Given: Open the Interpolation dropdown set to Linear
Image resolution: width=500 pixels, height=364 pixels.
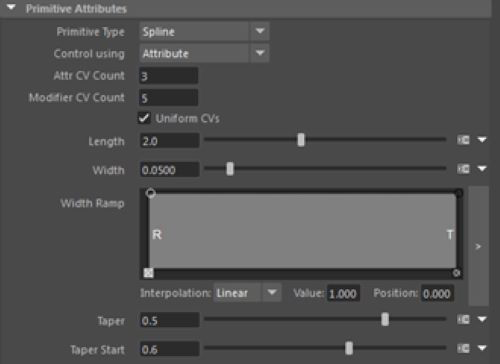Looking at the screenshot, I should [247, 293].
